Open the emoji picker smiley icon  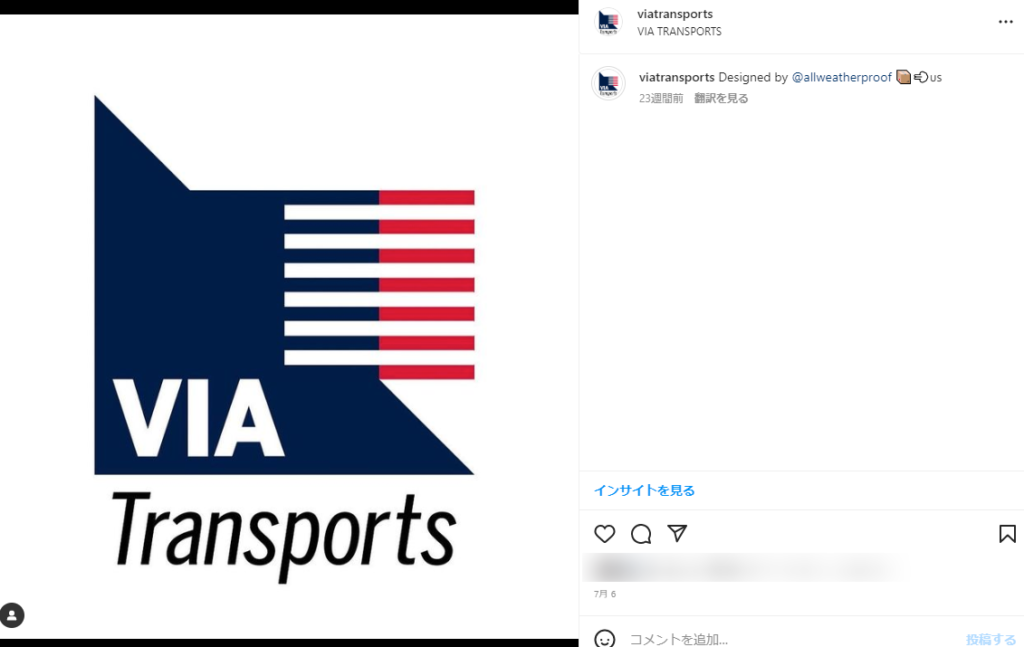(x=605, y=639)
